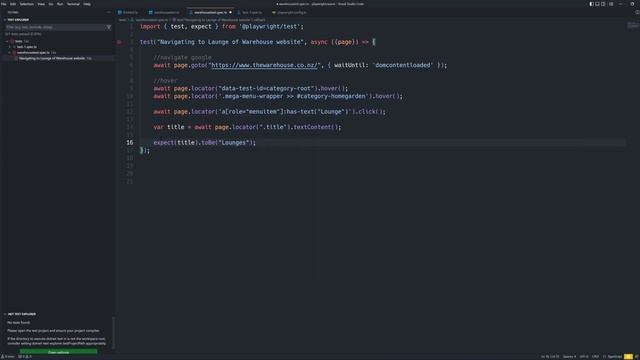This screenshot has width=640, height=360.
Task: Click the sidebar scrollbar beside .NET Test Explorer
Action: 113,333
